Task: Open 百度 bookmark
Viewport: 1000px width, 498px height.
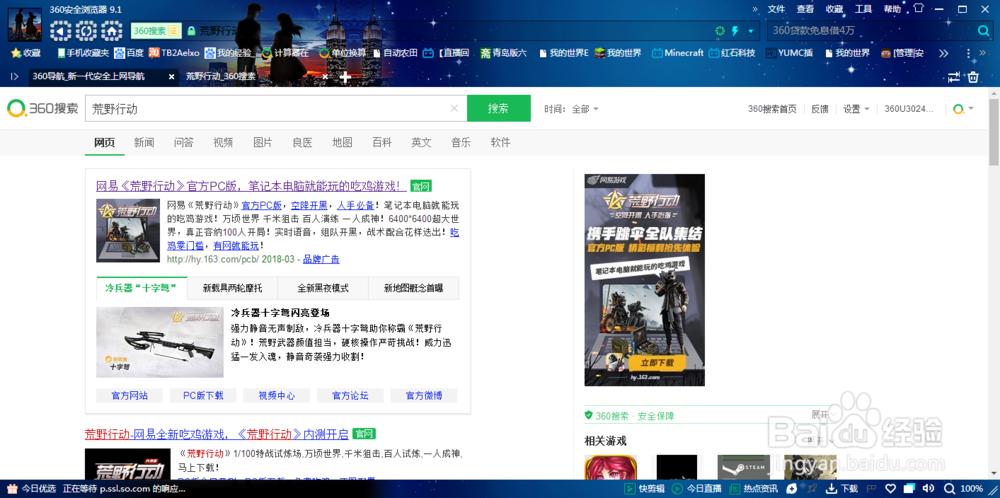Action: (129, 53)
